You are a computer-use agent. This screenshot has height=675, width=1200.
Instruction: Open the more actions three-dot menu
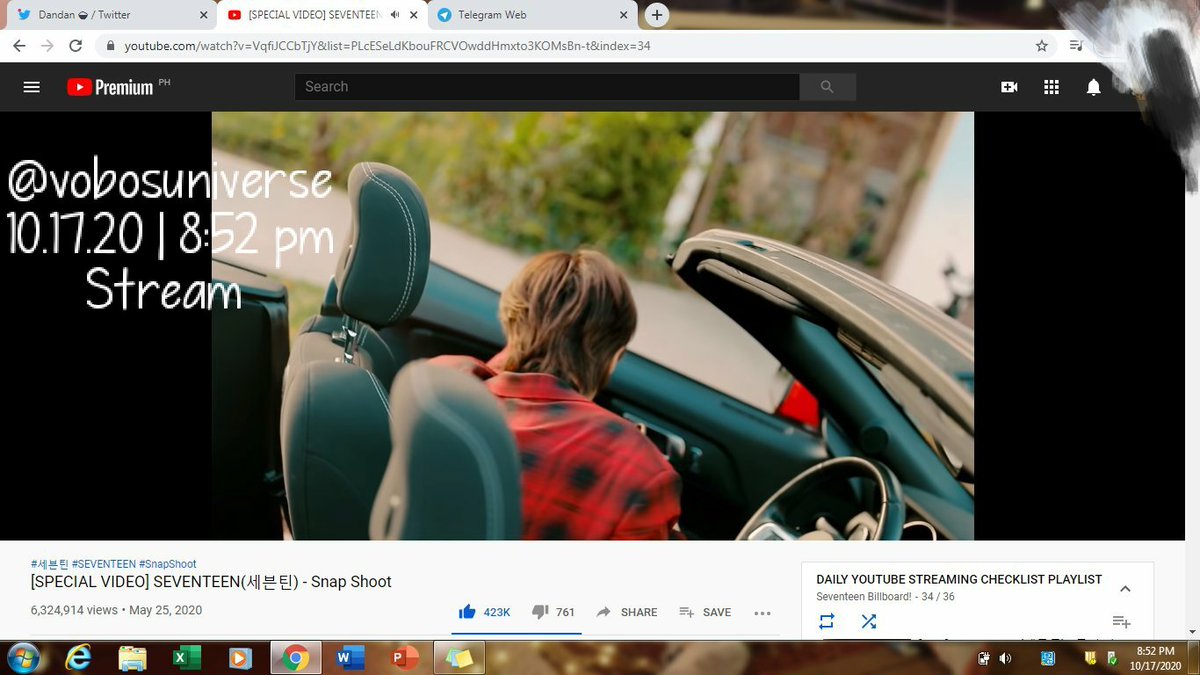pos(762,613)
